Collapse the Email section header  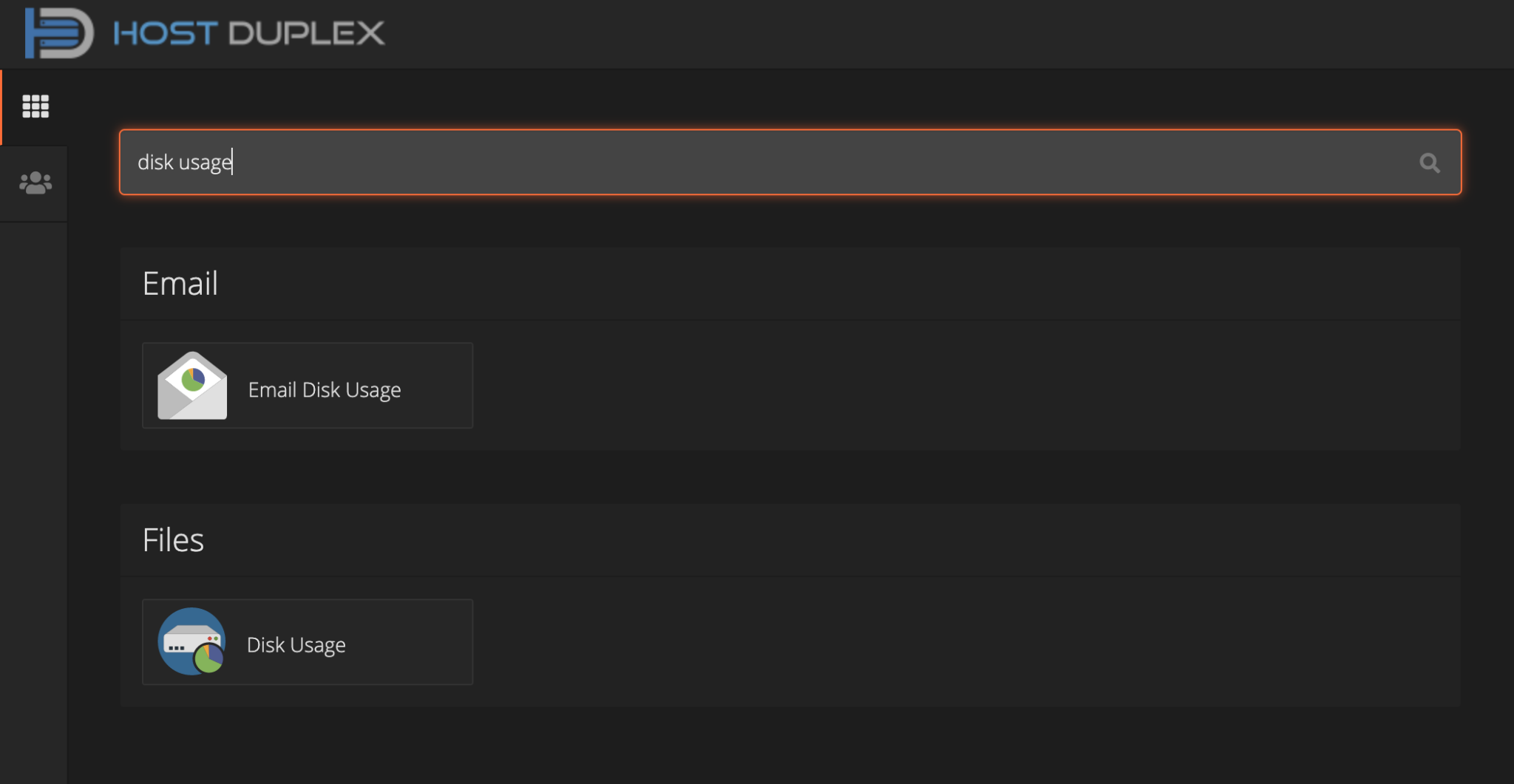coord(790,283)
